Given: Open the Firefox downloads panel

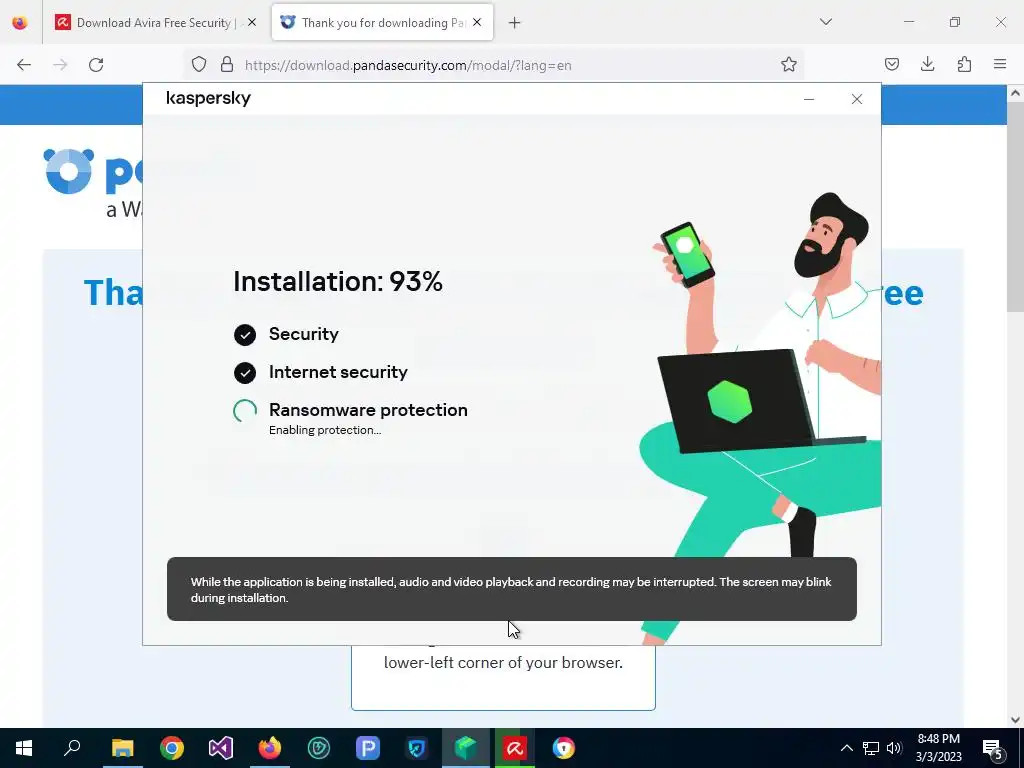Looking at the screenshot, I should click(927, 65).
